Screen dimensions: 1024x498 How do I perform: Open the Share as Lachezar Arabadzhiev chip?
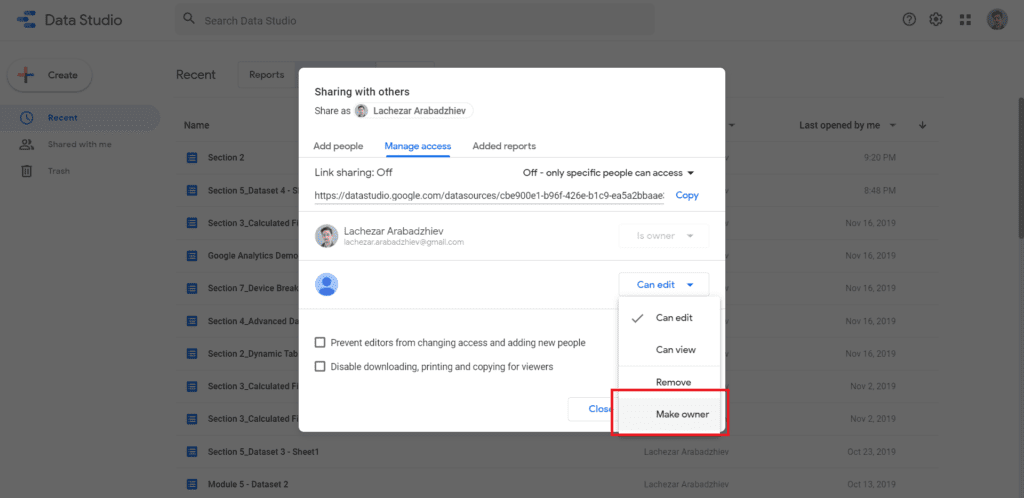point(414,111)
